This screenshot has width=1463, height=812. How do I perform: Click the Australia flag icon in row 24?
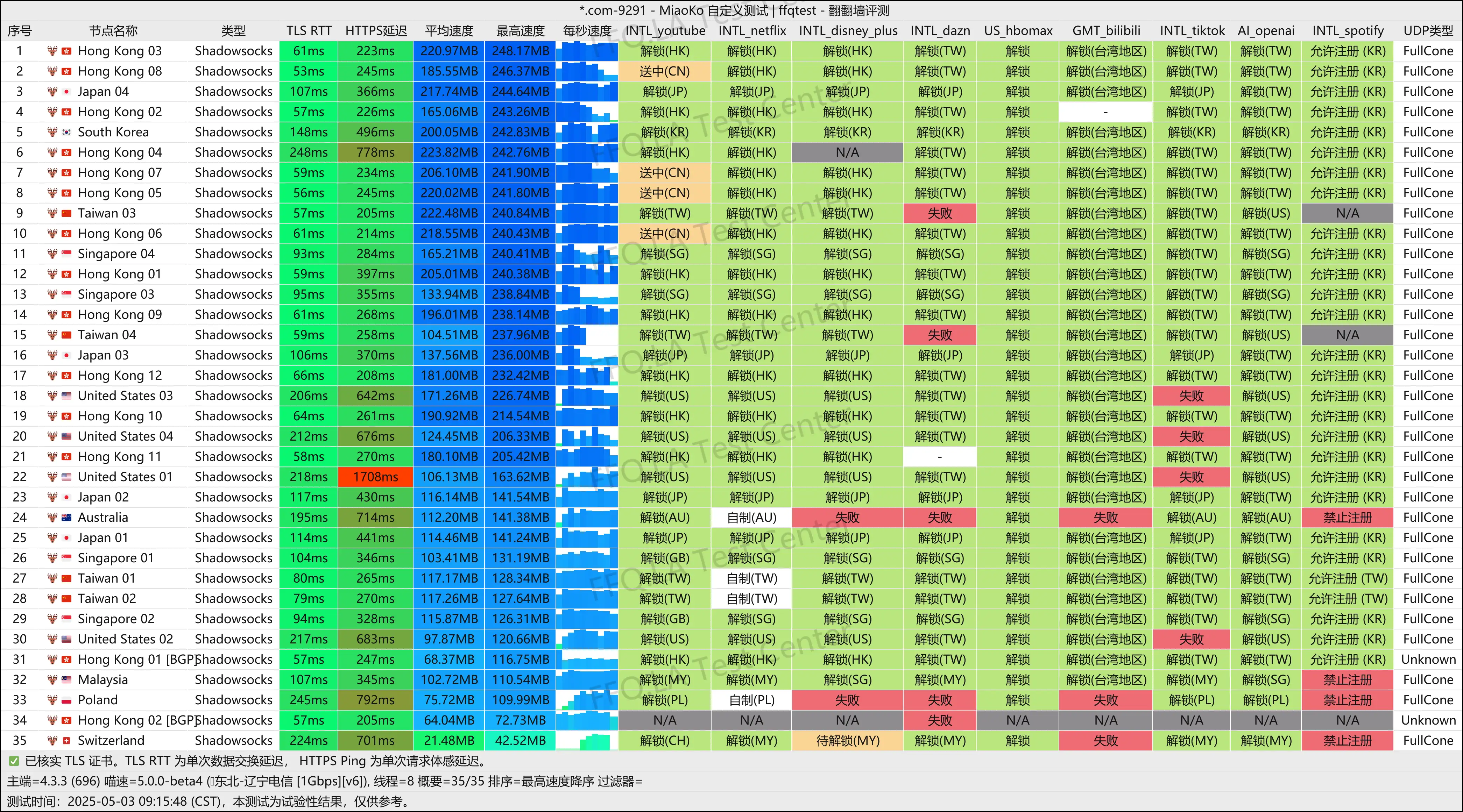click(66, 517)
